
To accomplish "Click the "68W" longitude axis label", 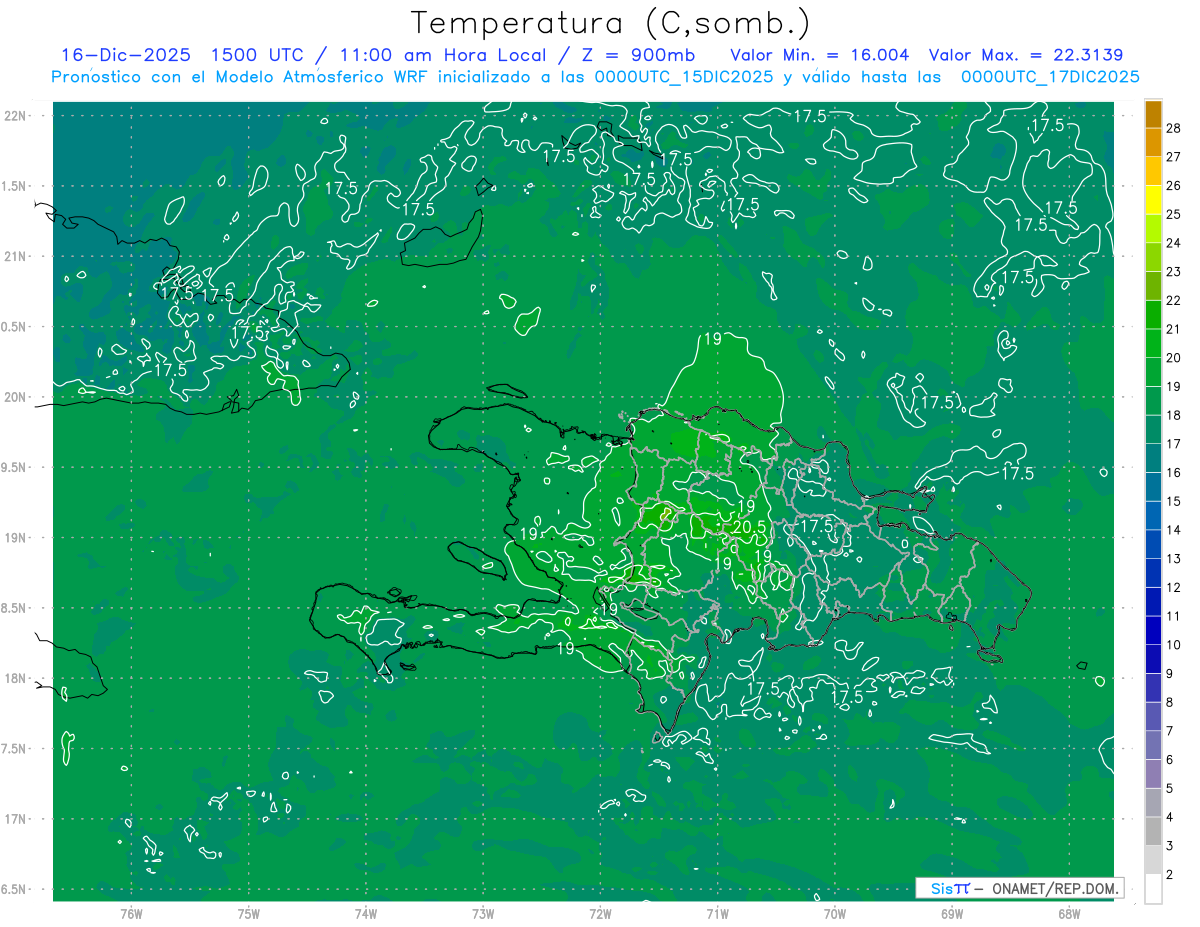I will tap(1068, 914).
